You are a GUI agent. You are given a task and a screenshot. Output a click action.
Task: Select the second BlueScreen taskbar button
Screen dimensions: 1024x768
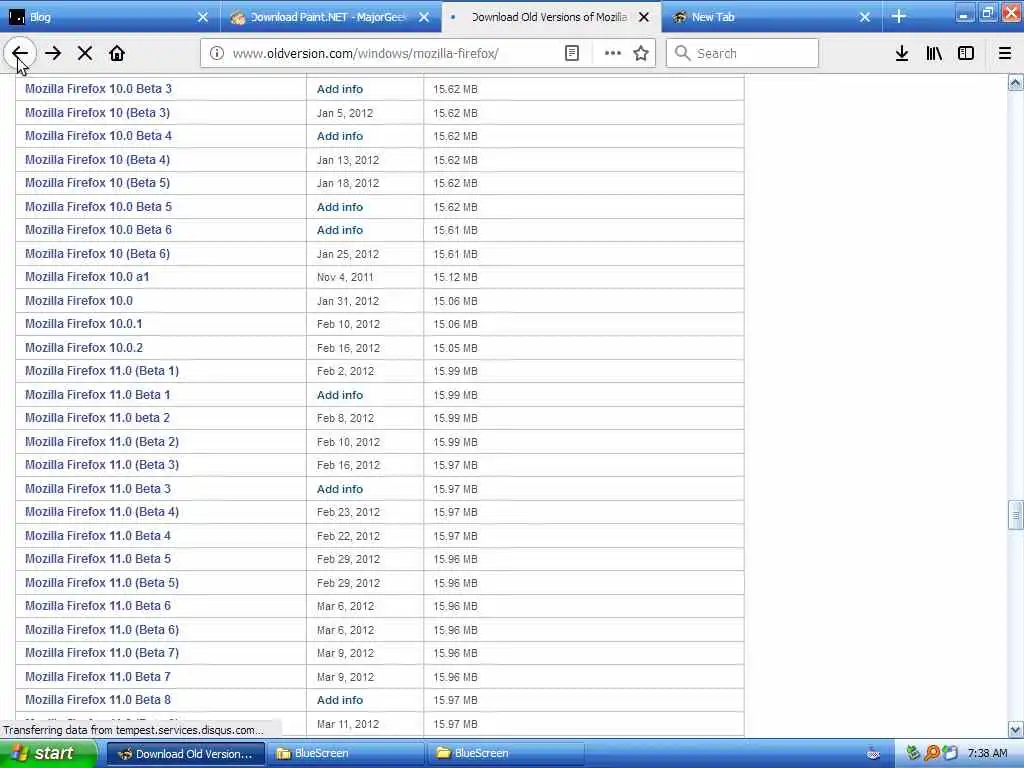506,754
